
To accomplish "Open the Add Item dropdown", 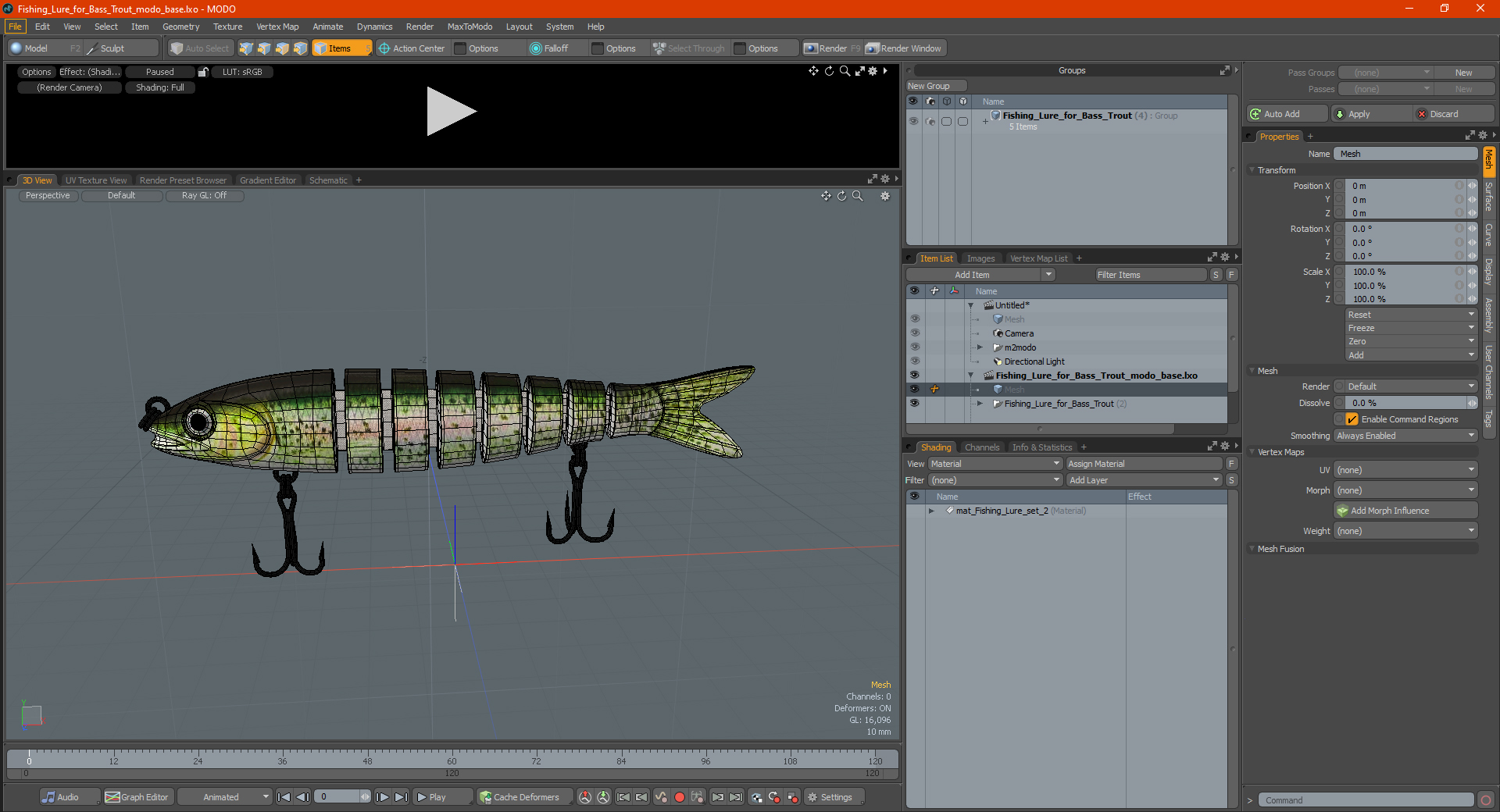I will [981, 275].
